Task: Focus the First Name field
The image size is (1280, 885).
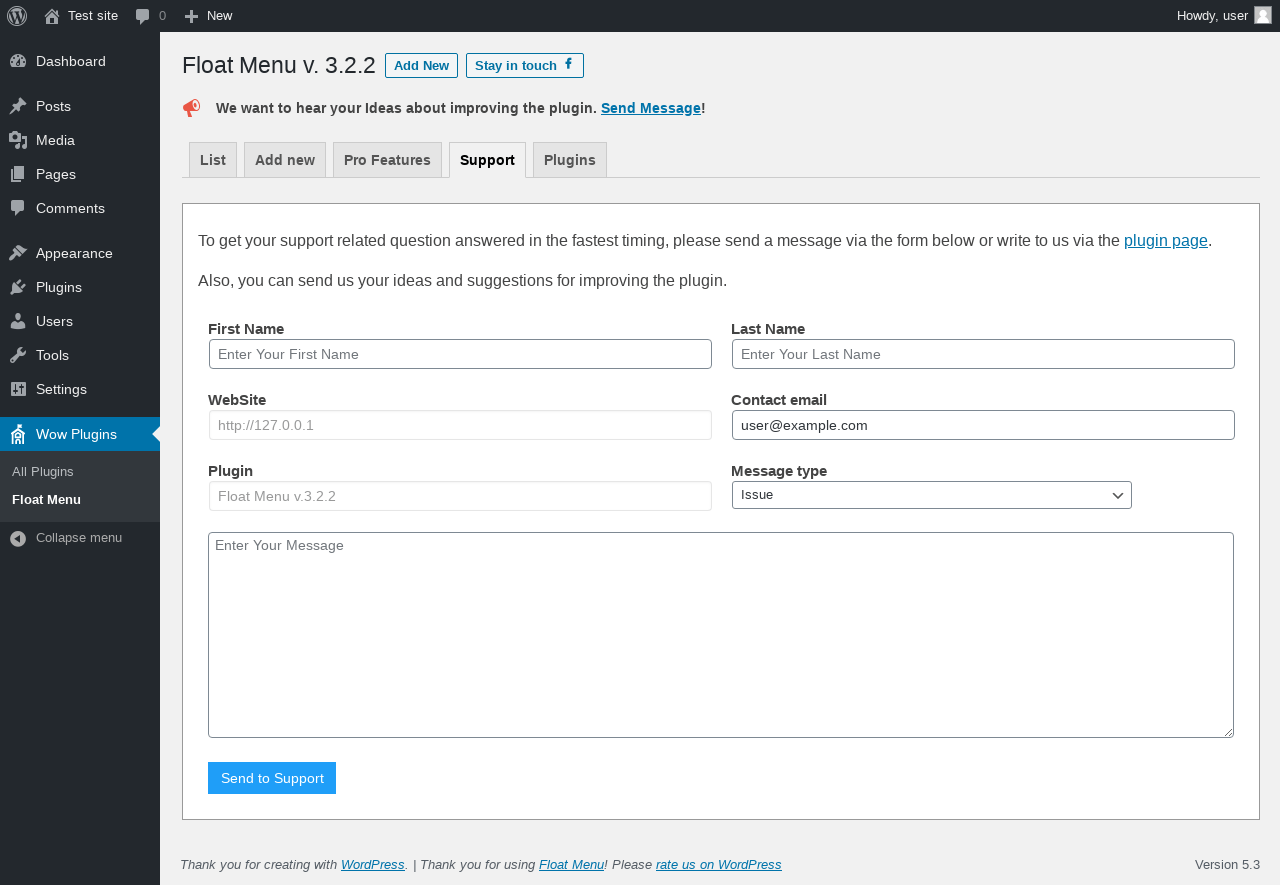Action: click(460, 354)
